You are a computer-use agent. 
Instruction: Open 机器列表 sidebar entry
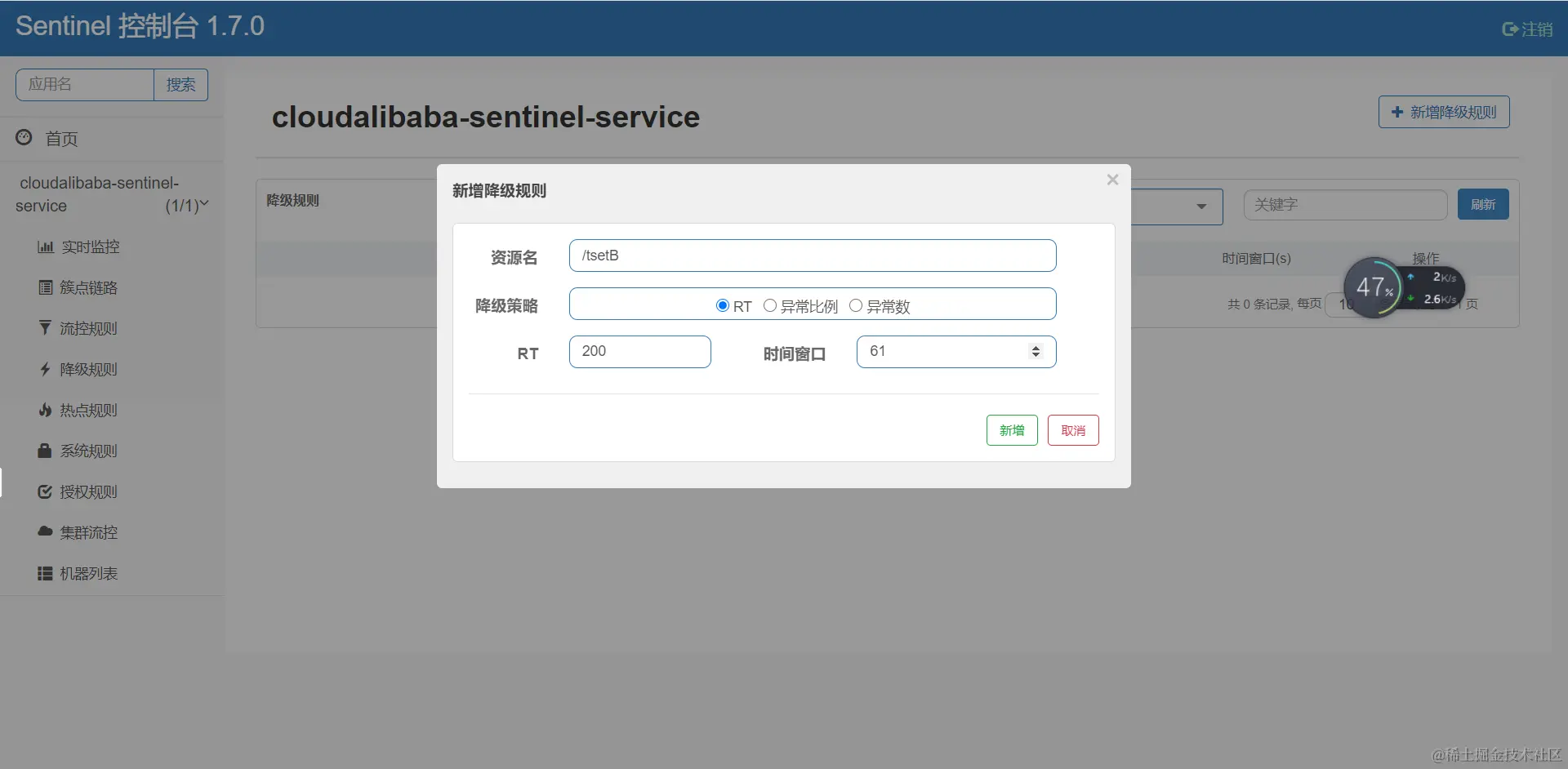click(x=88, y=573)
